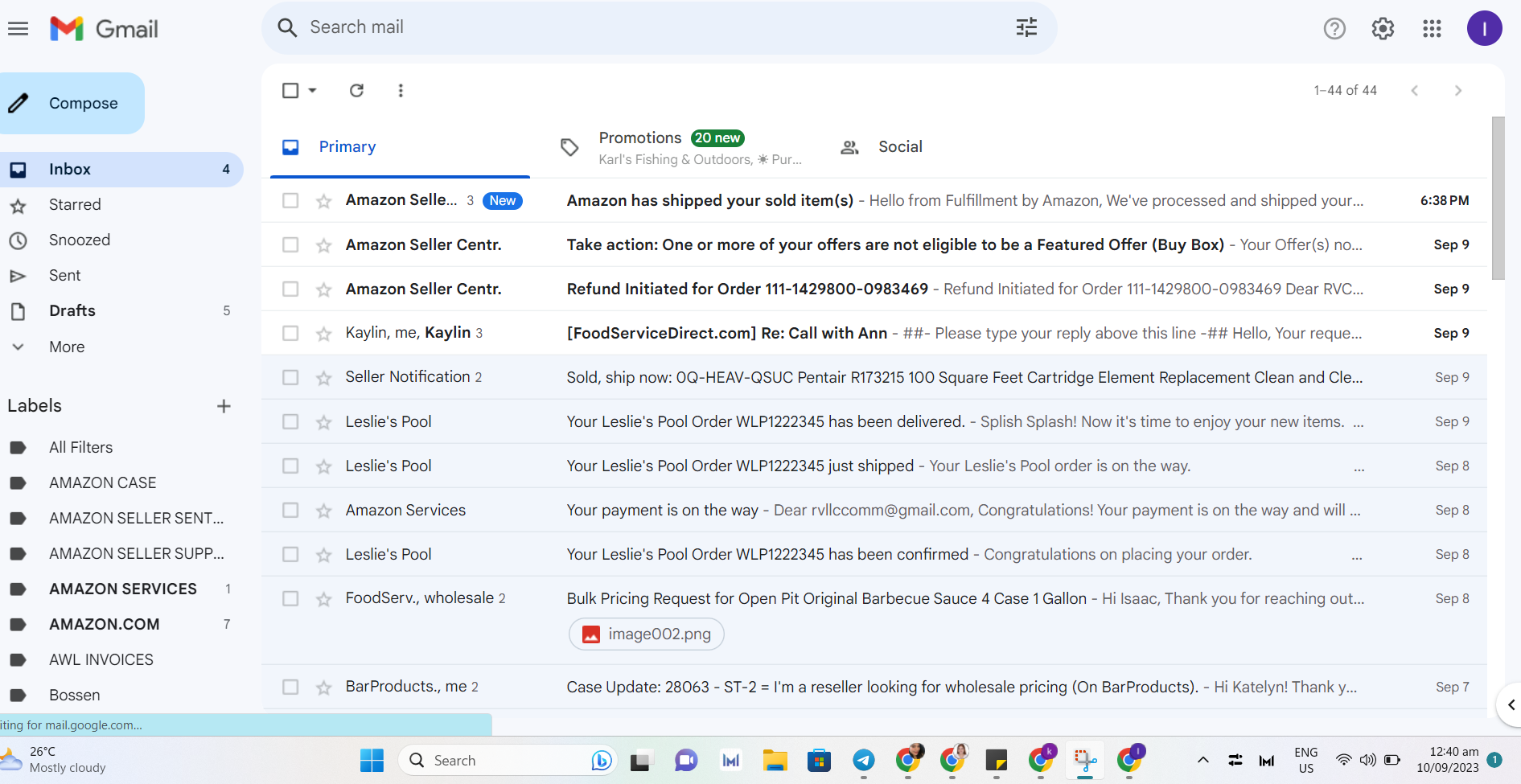Star the Kaylin FoodServiceDirect email
1521x784 pixels.
click(x=324, y=333)
